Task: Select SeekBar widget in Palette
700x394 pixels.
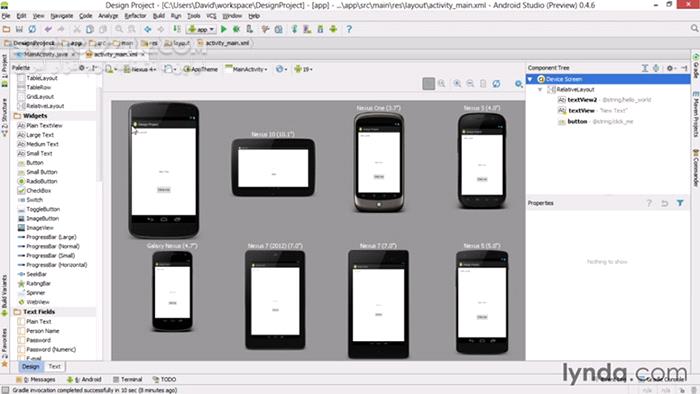Action: point(36,274)
